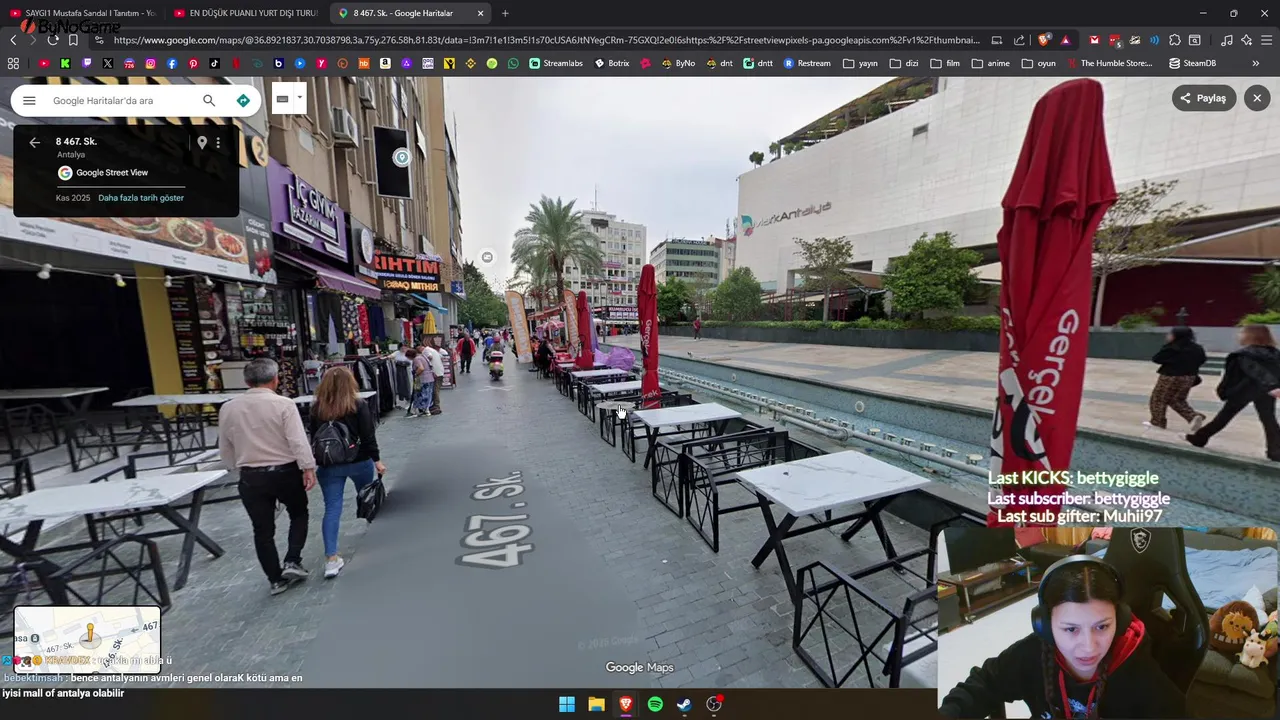Reload the page

click(53, 40)
